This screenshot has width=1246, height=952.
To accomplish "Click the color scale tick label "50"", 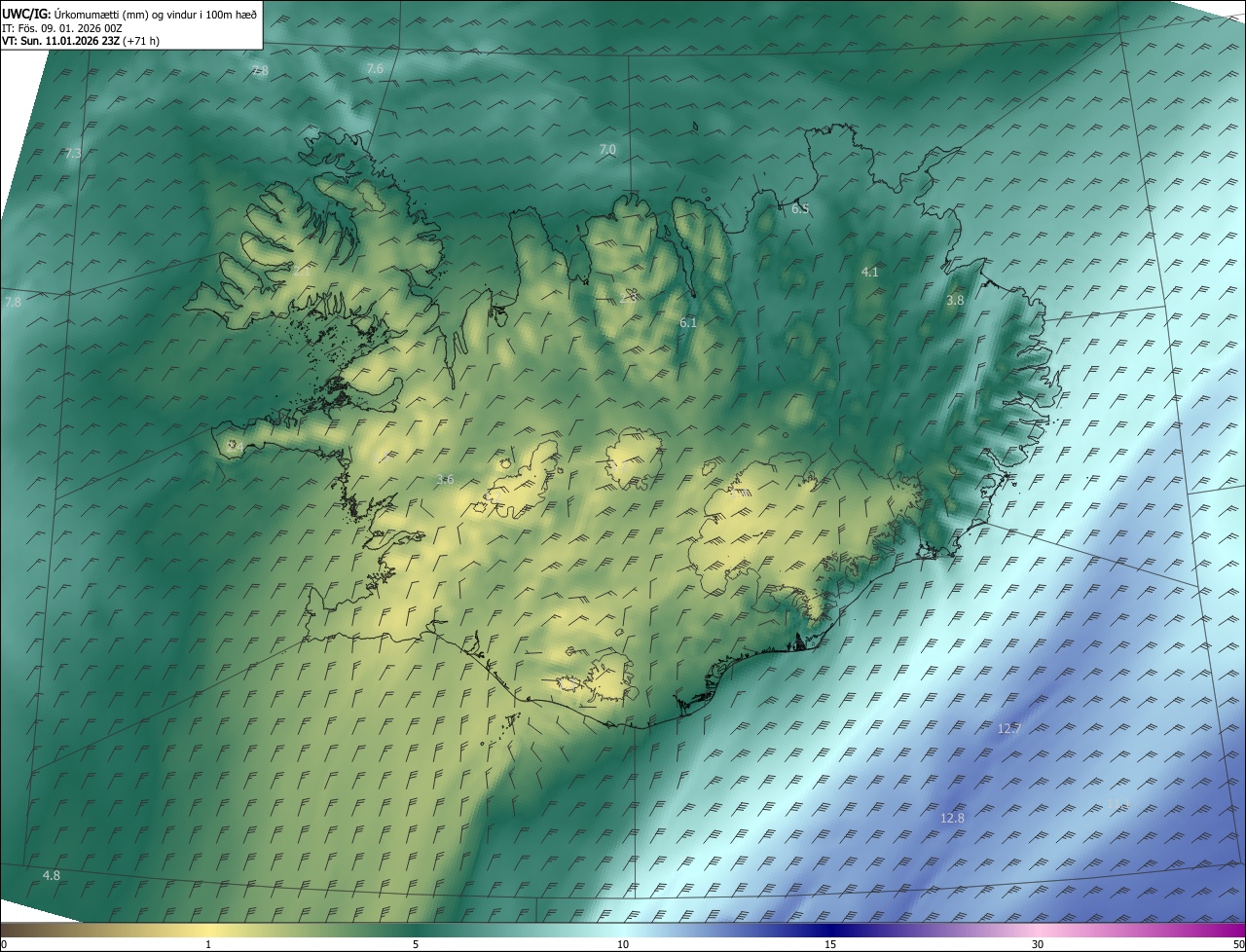I will click(1238, 944).
